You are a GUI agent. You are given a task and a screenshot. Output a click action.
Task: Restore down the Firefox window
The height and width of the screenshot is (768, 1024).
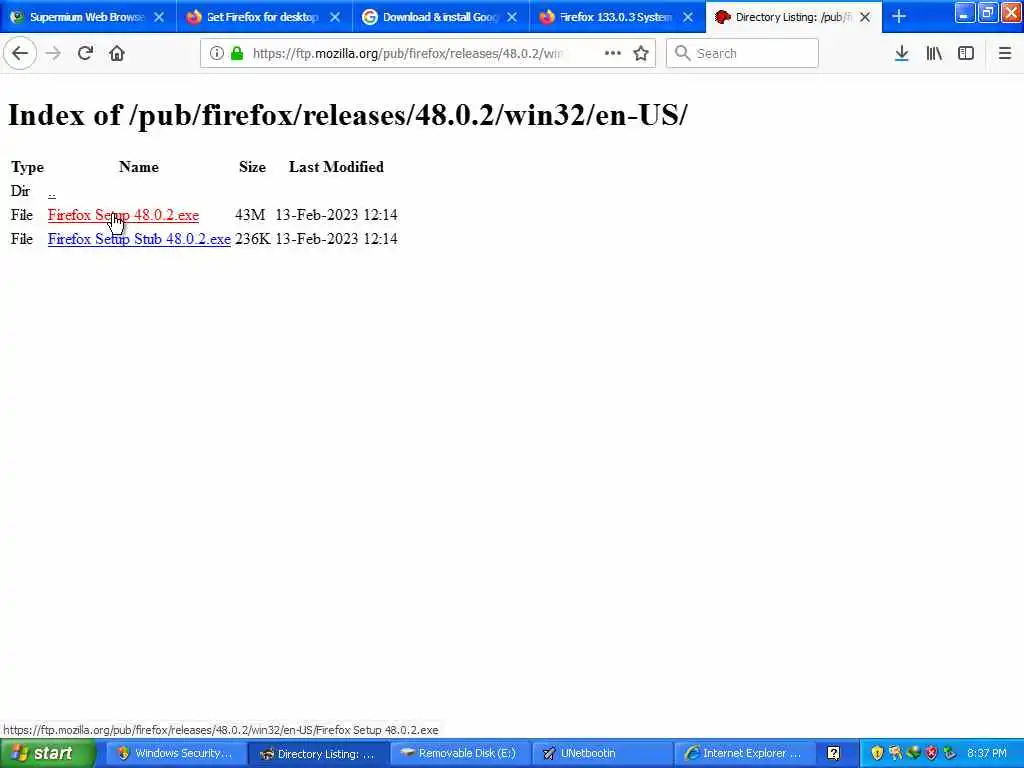(x=988, y=12)
